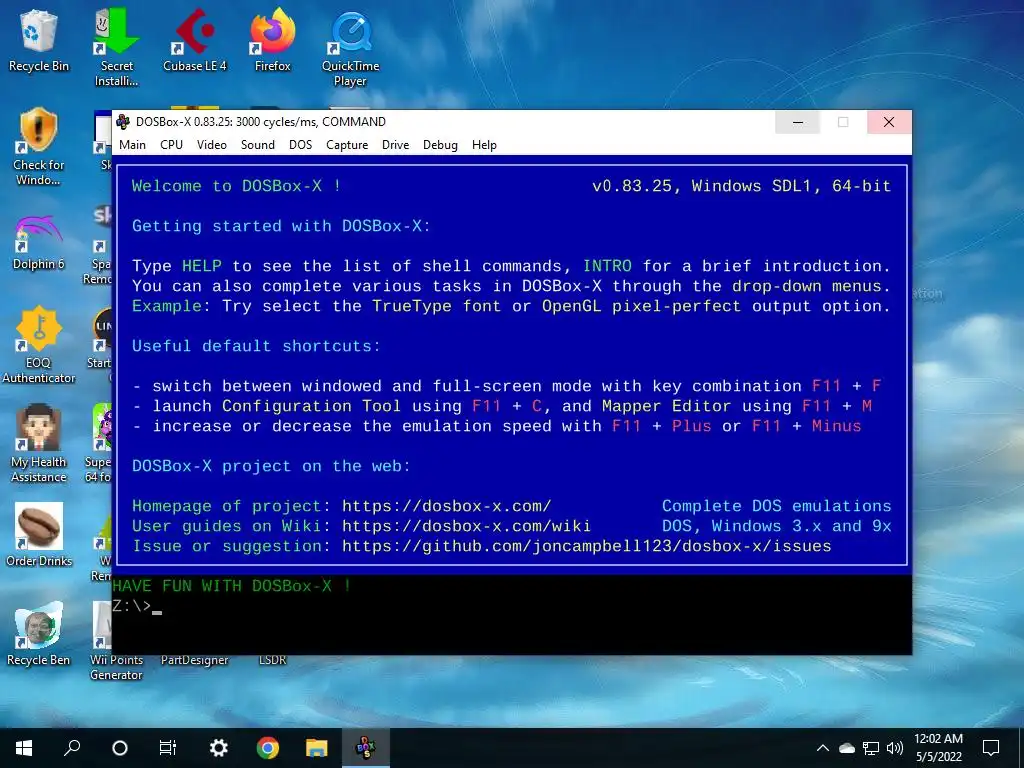The height and width of the screenshot is (768, 1024).
Task: Click the 'HAVE FUN WITH DOSBox-X !' text
Action: click(x=232, y=586)
